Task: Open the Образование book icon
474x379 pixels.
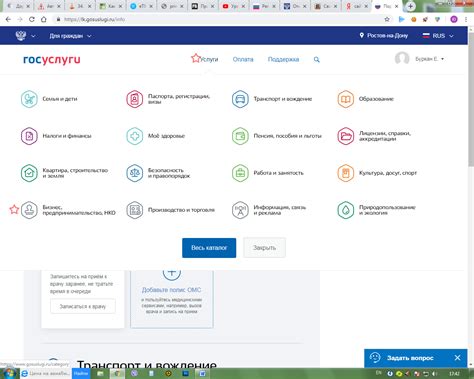Action: (x=345, y=99)
